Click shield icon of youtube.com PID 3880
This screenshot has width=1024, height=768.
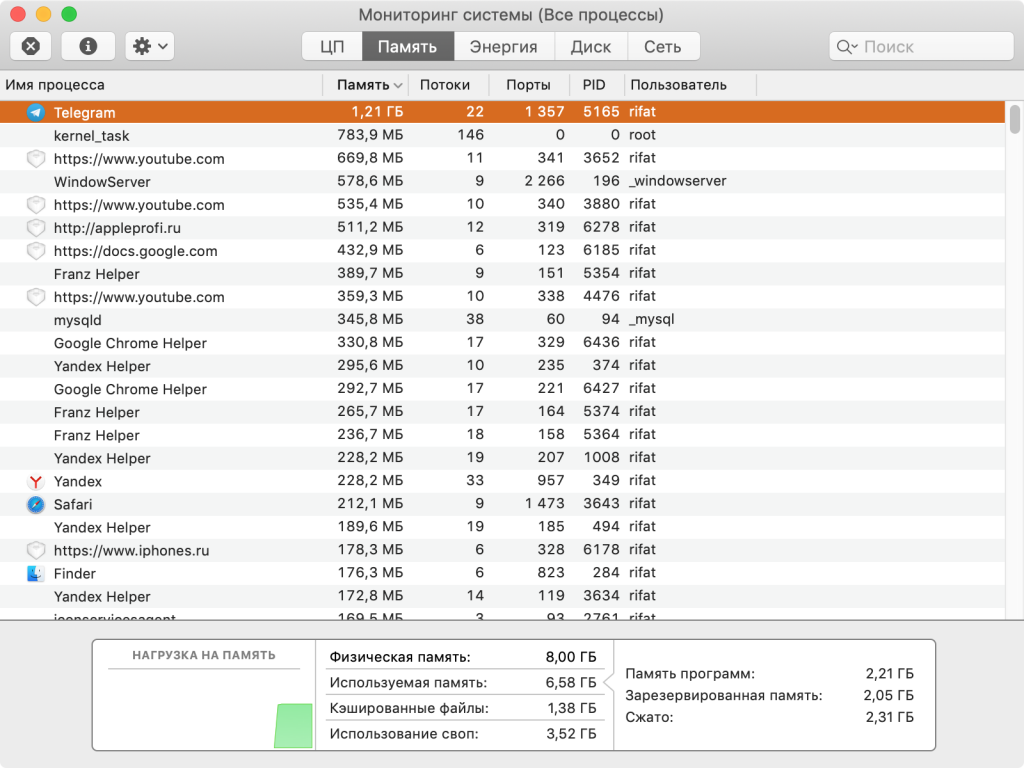point(36,204)
